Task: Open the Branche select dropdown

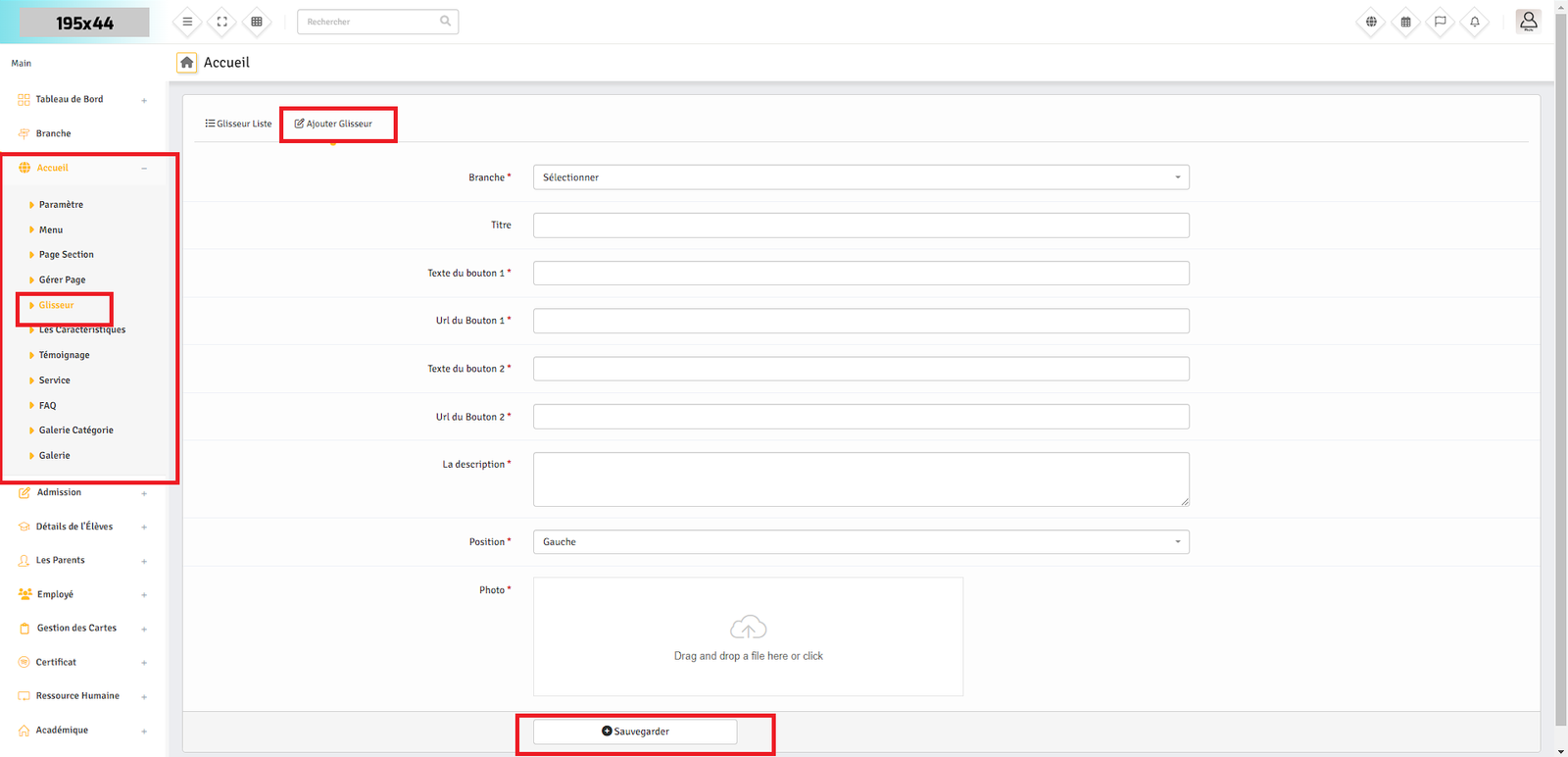Action: tap(860, 177)
